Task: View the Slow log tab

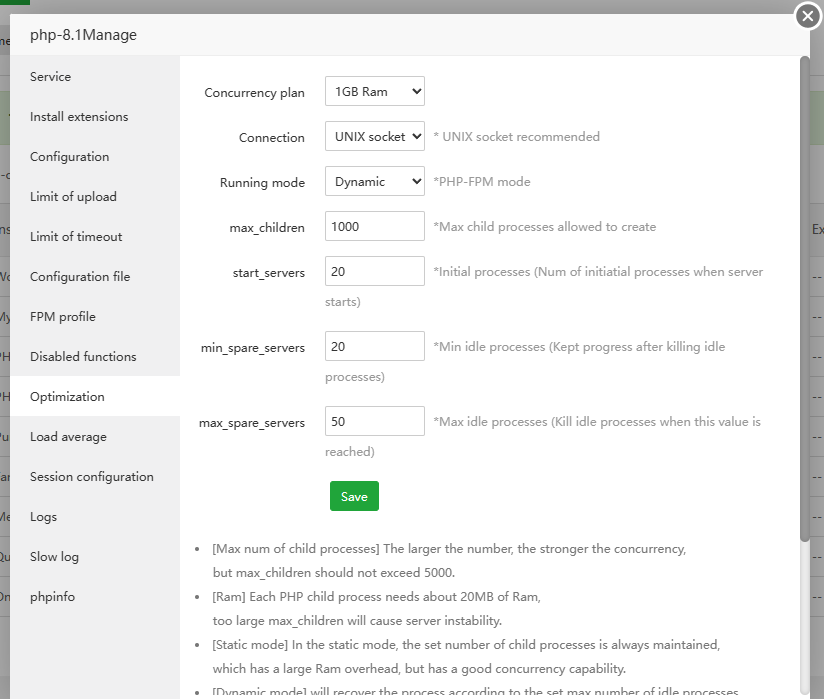Action: (x=54, y=557)
